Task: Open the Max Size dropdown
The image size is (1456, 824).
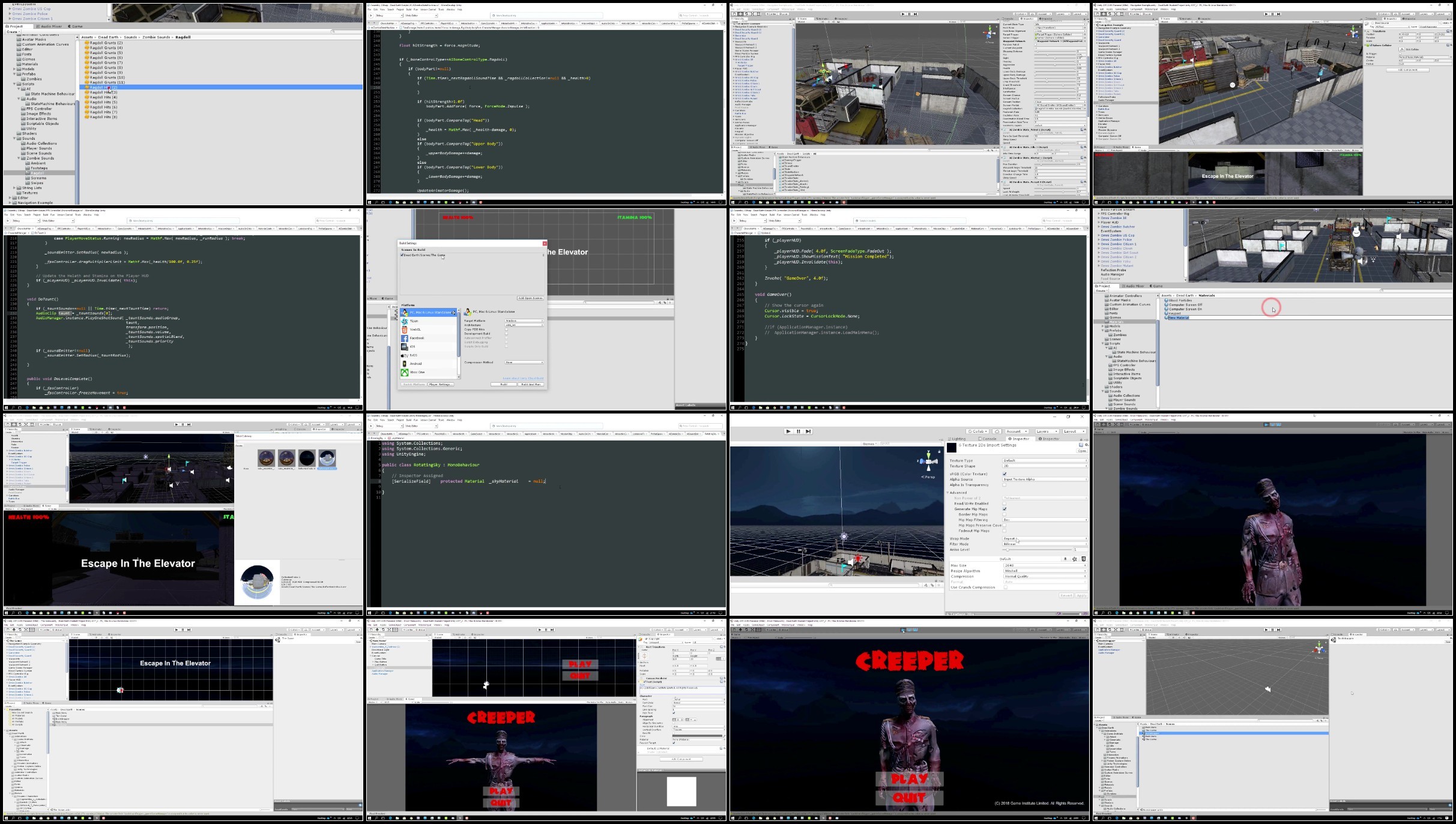Action: (1045, 565)
